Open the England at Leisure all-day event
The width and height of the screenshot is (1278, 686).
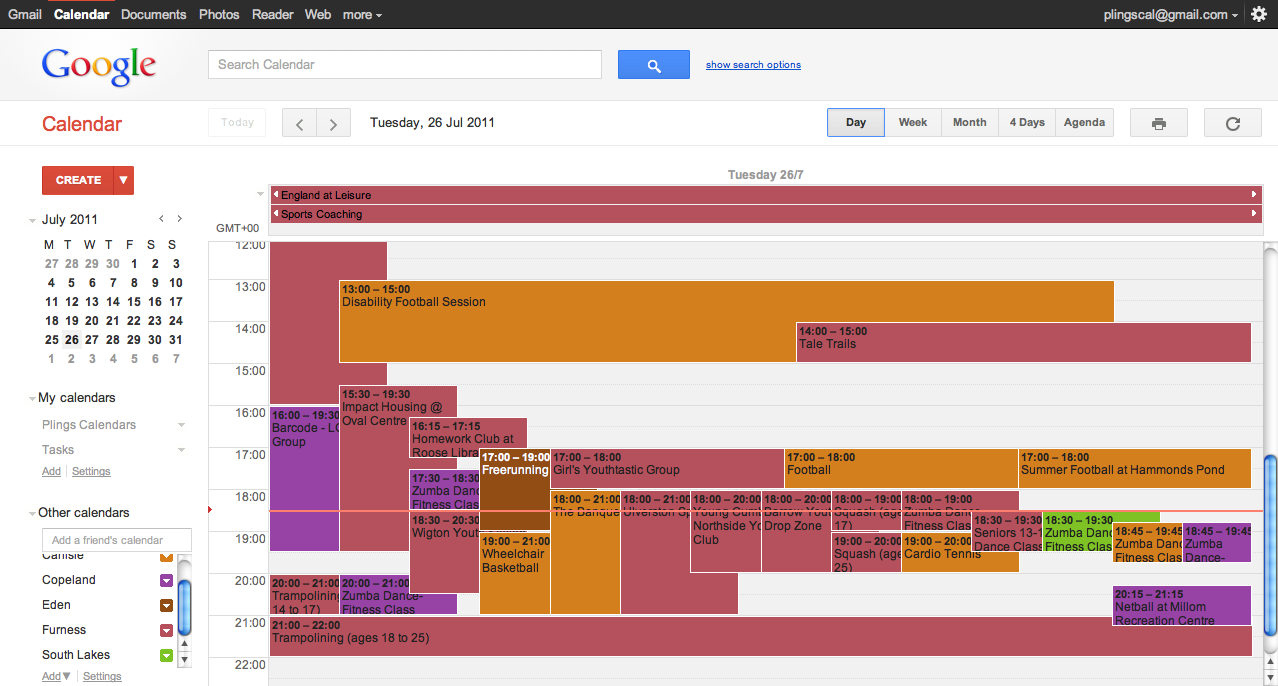[x=765, y=195]
